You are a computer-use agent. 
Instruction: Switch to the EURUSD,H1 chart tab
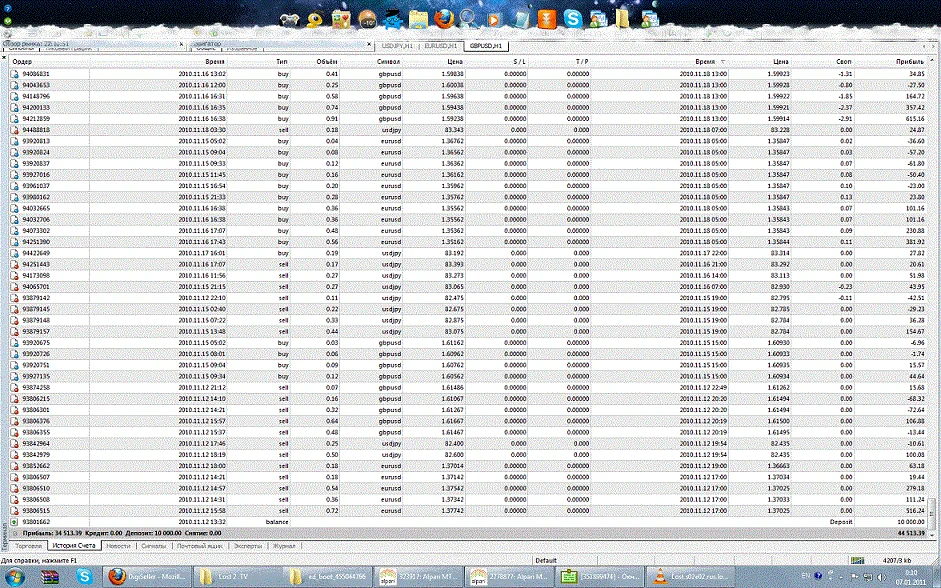pyautogui.click(x=440, y=46)
